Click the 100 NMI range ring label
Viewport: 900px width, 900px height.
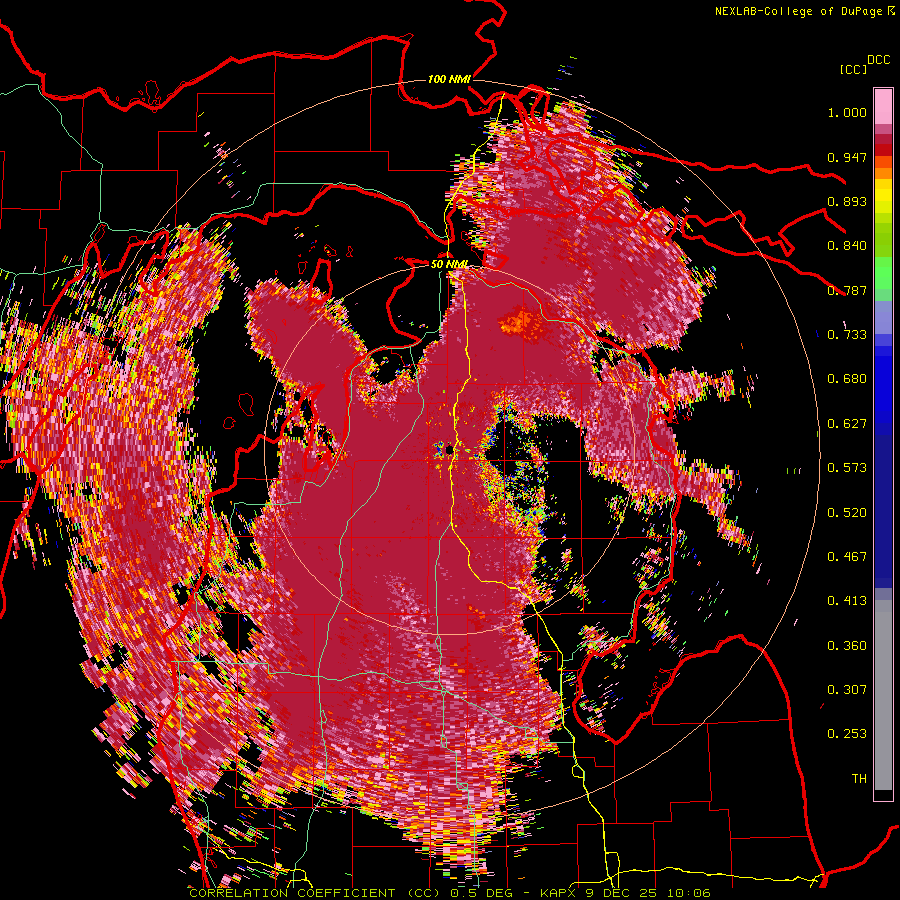point(449,79)
